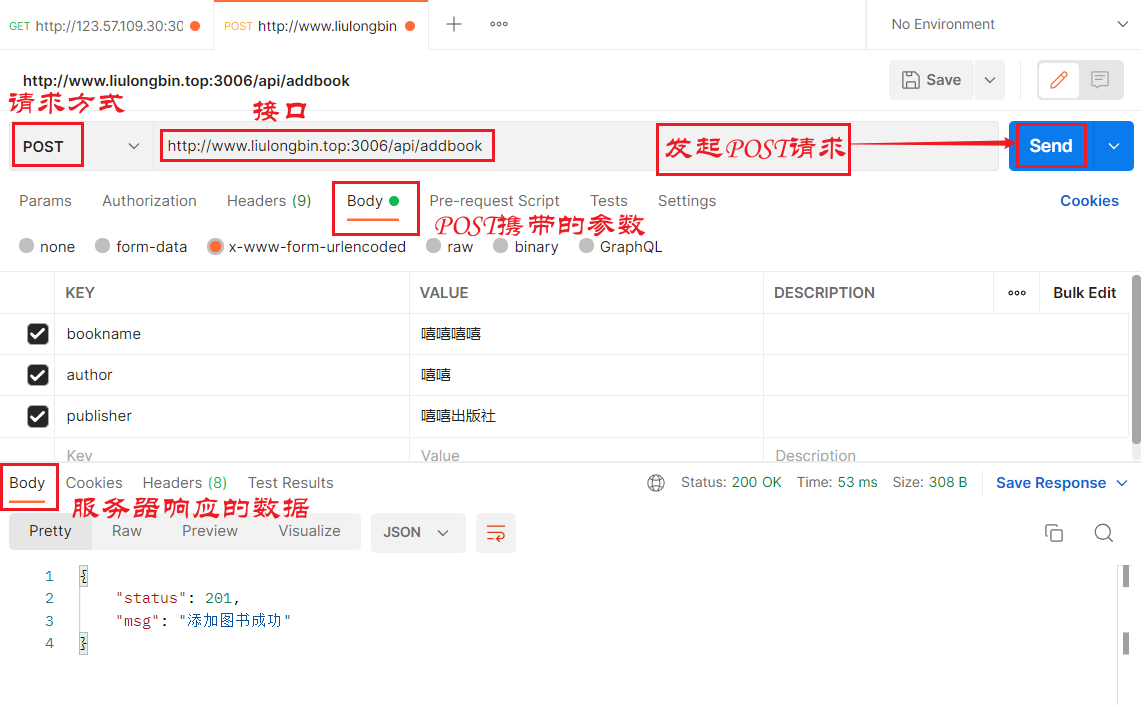Click the network globe icon
This screenshot has width=1142, height=705.
coord(655,483)
